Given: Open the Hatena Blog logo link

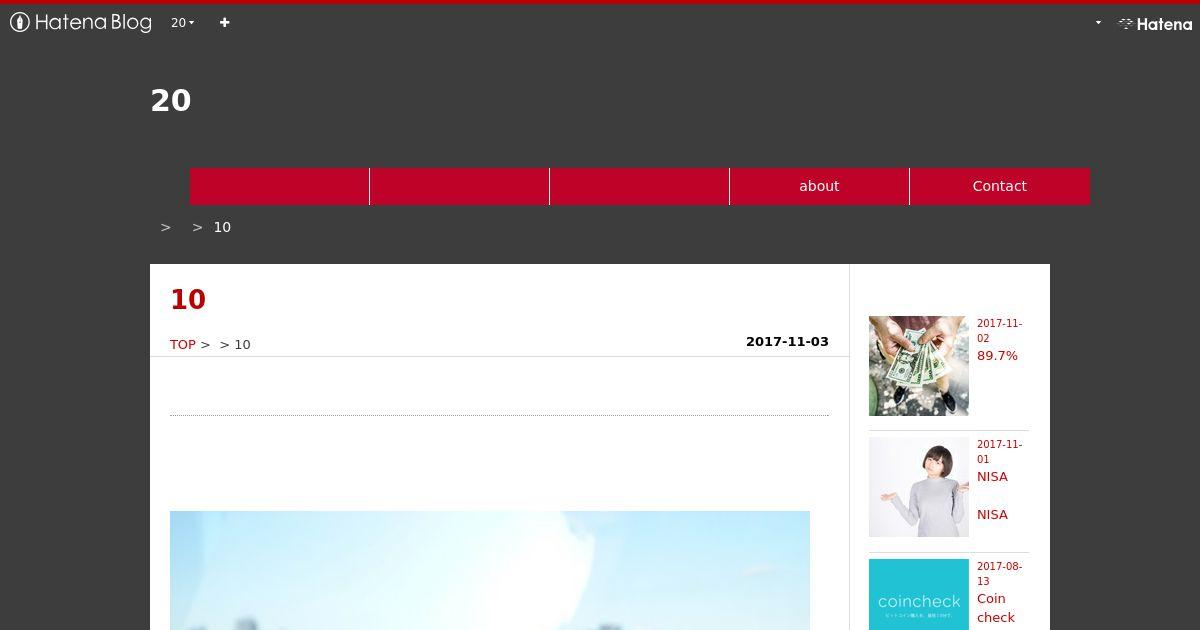Looking at the screenshot, I should pos(81,22).
